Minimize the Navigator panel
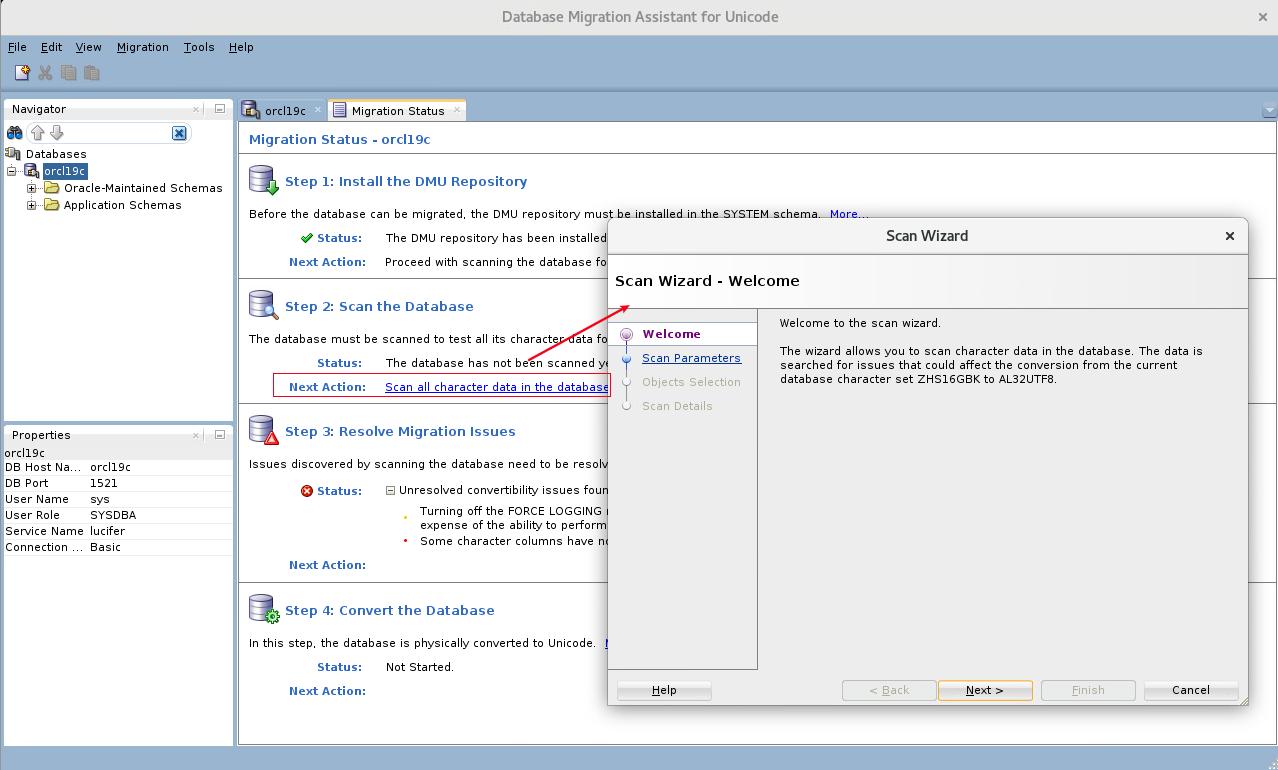The height and width of the screenshot is (770, 1278). [x=220, y=109]
